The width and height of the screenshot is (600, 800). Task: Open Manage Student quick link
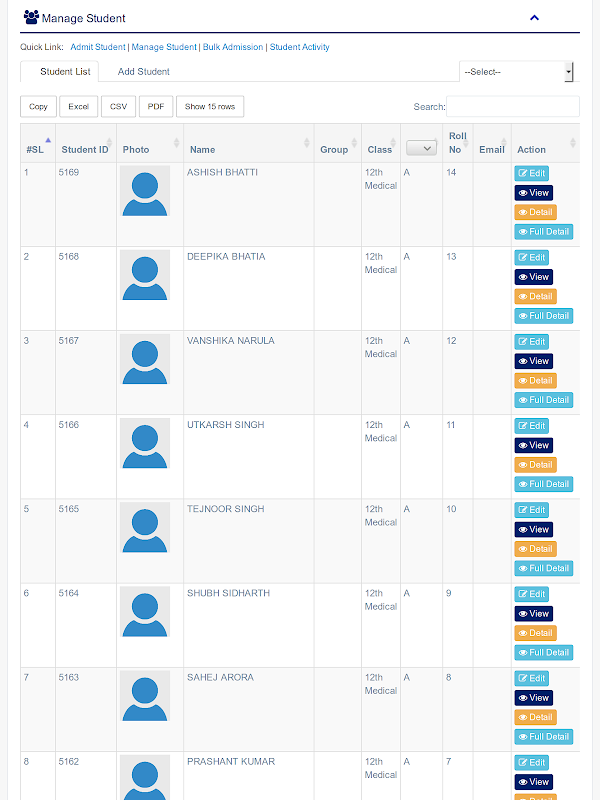[164, 47]
